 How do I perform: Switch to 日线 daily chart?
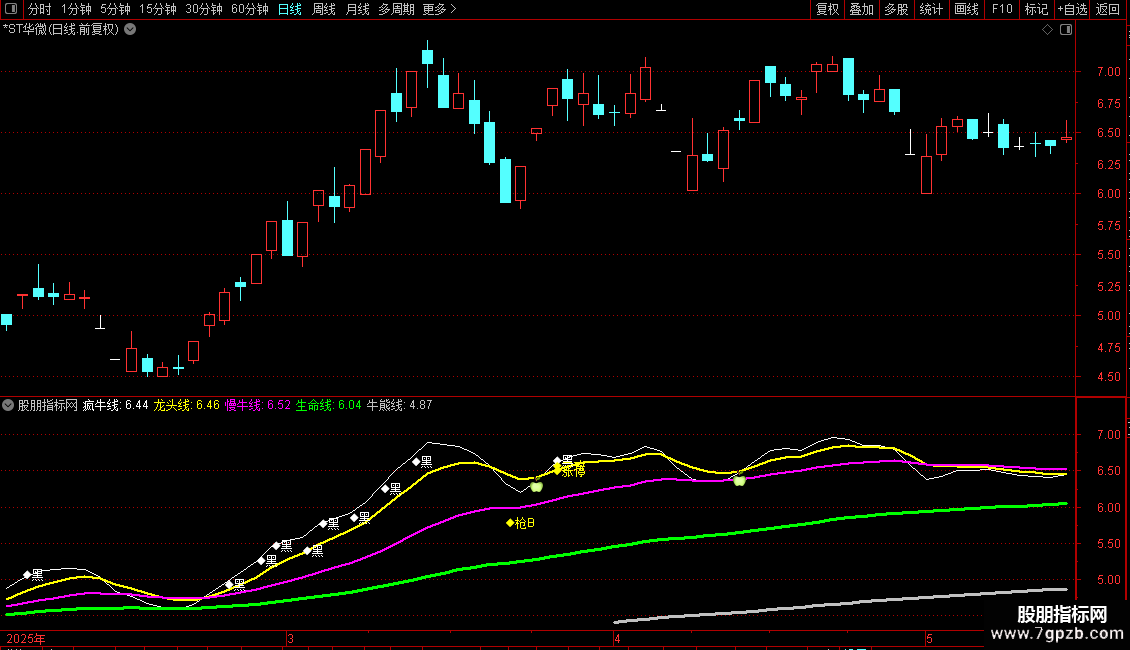tap(290, 9)
